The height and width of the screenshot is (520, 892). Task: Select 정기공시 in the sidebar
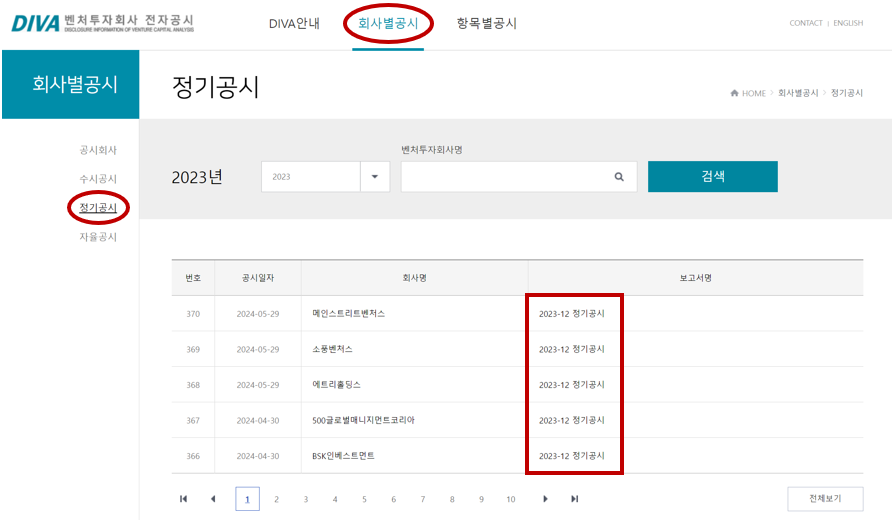coord(98,208)
